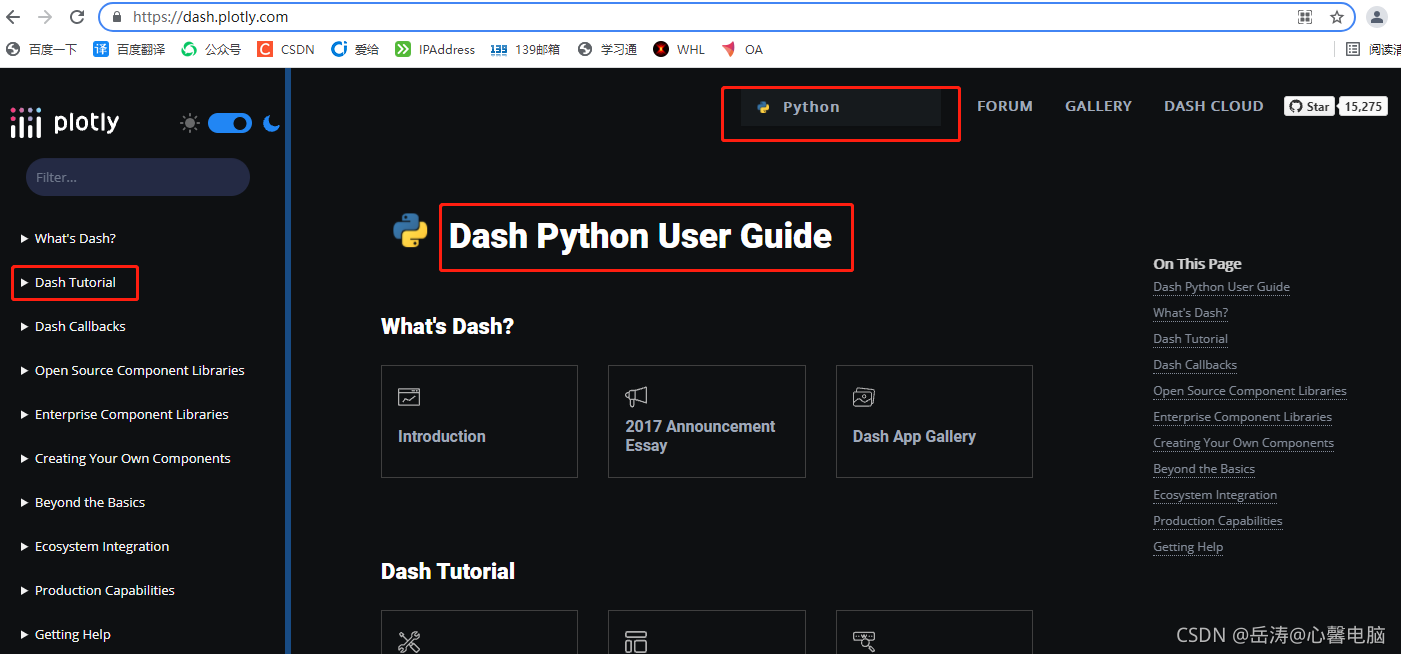Reload the page with the refresh icon
1401x654 pixels.
pyautogui.click(x=77, y=17)
